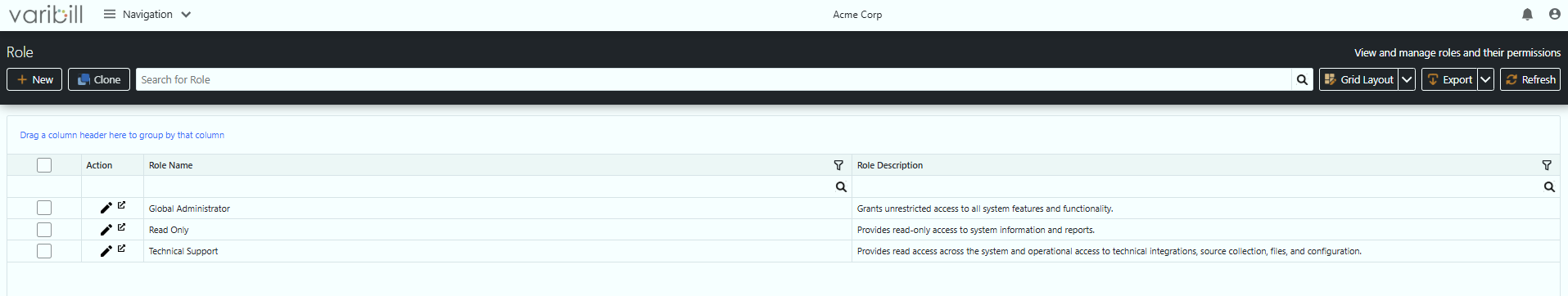This screenshot has height=296, width=1568.
Task: Click the varibill logo
Action: [x=46, y=14]
